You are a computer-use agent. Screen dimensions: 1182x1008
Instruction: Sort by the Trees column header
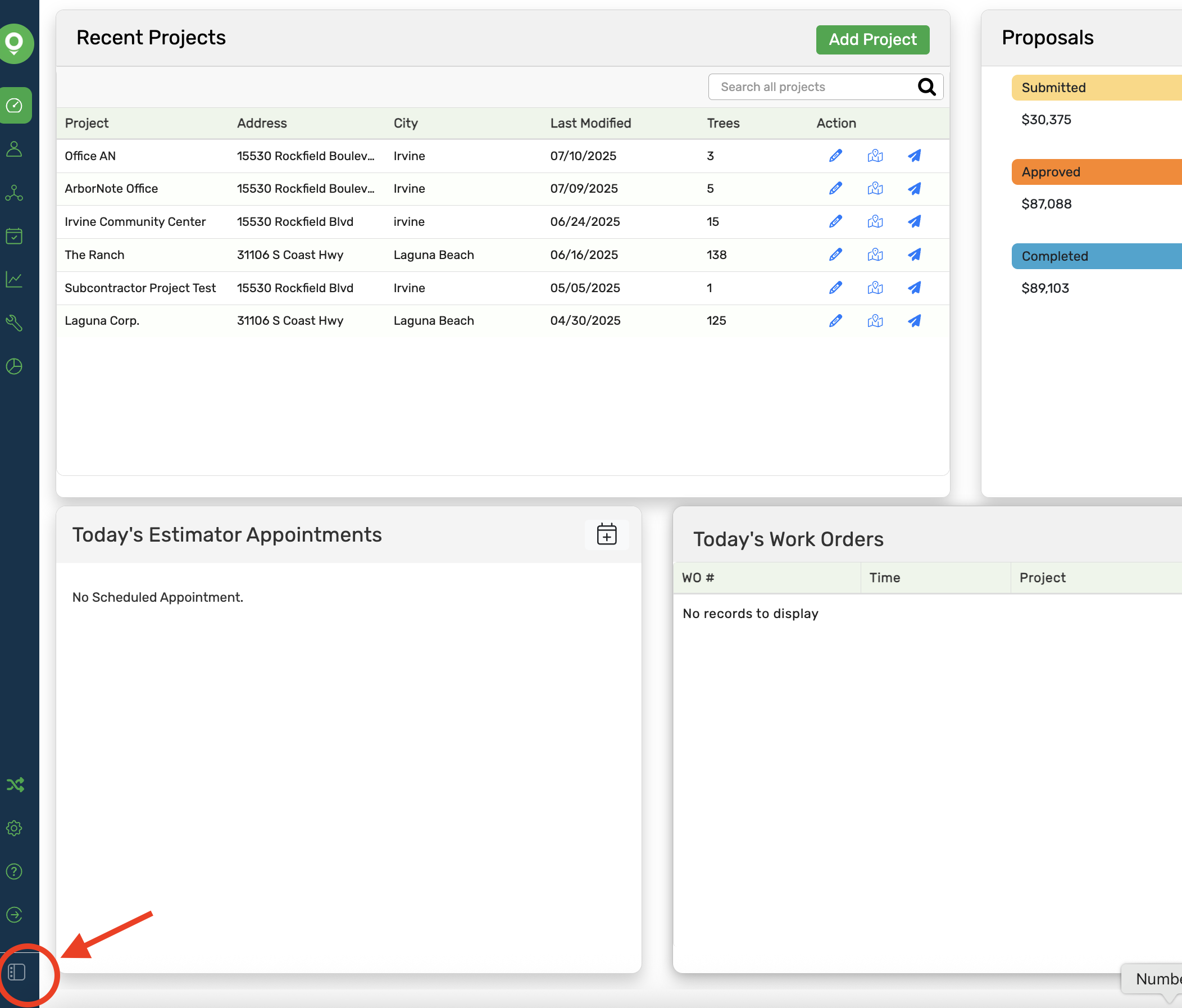coord(723,123)
